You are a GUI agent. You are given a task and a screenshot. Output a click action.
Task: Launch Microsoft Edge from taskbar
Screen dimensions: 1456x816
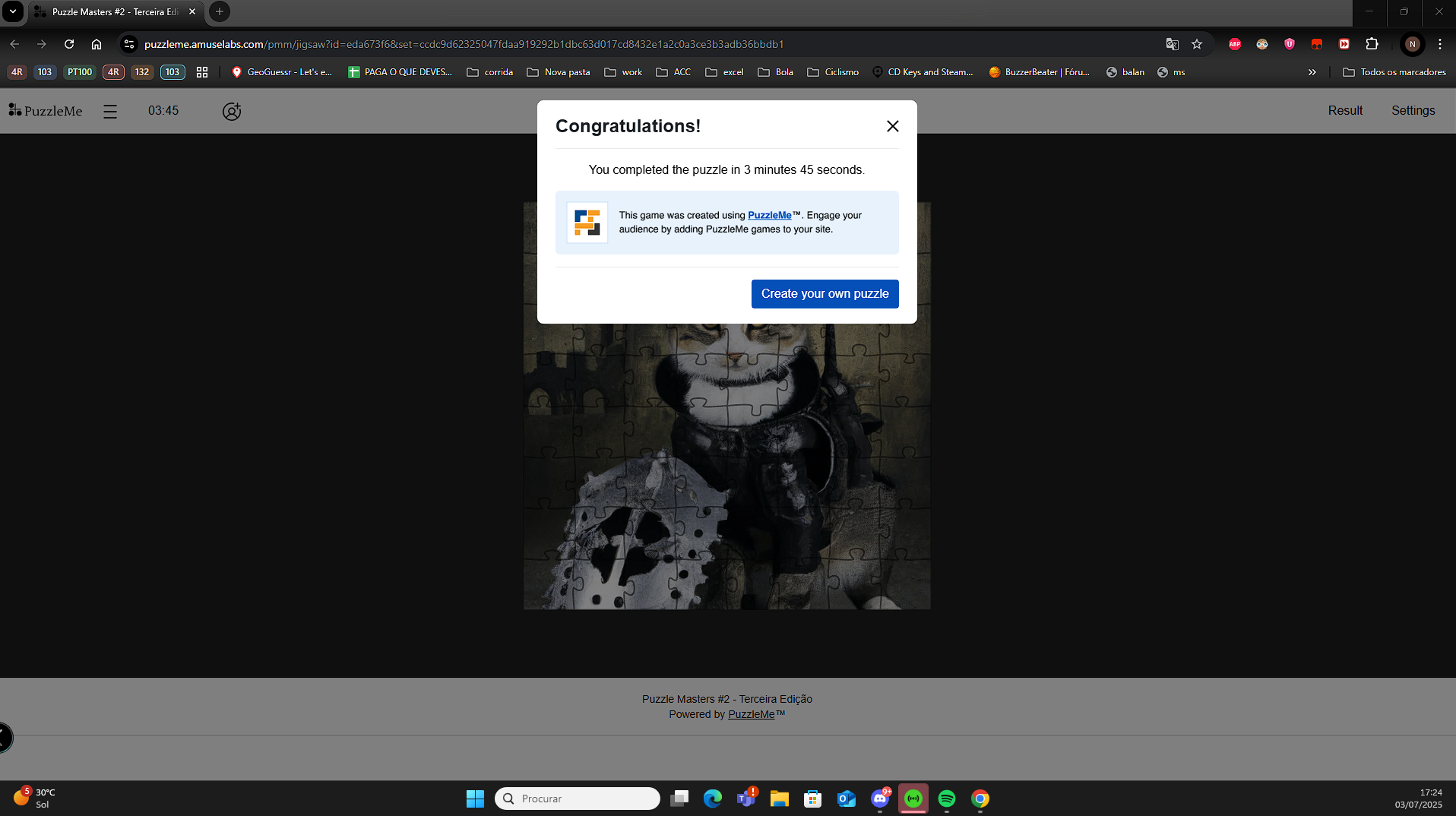point(713,799)
